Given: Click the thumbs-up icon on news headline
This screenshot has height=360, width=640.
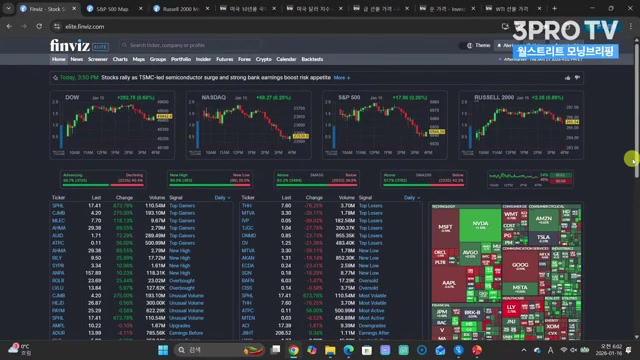Looking at the screenshot, I should (567, 78).
